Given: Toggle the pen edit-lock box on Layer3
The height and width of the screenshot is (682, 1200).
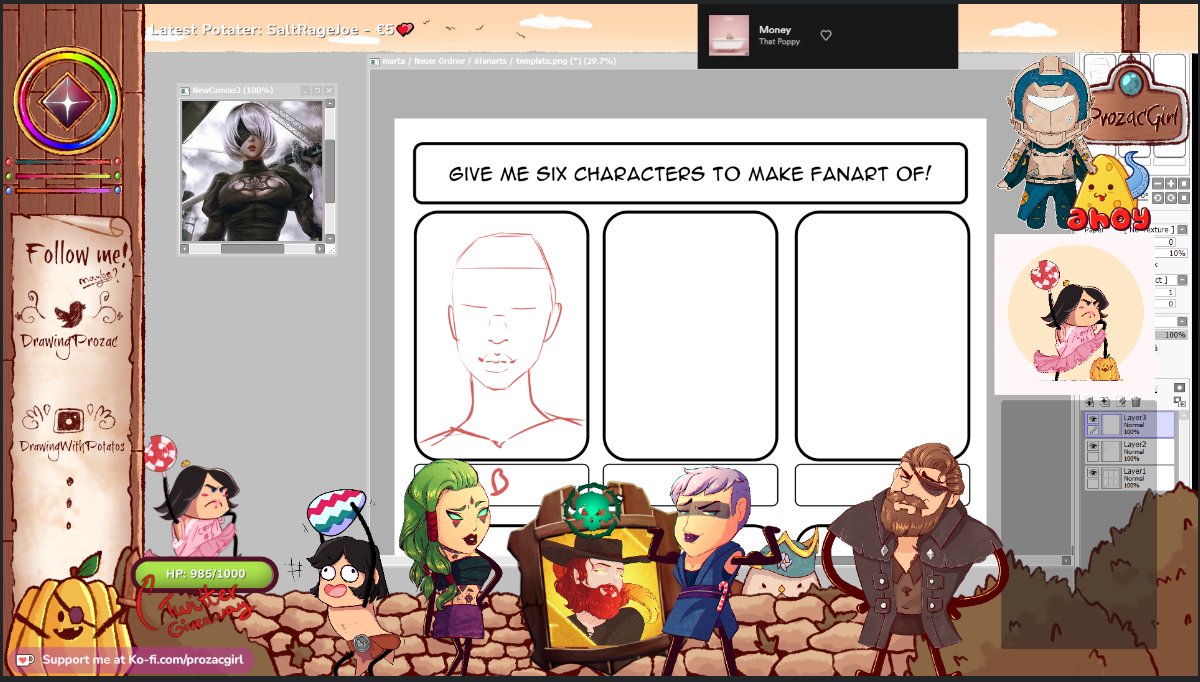Looking at the screenshot, I should 1093,430.
